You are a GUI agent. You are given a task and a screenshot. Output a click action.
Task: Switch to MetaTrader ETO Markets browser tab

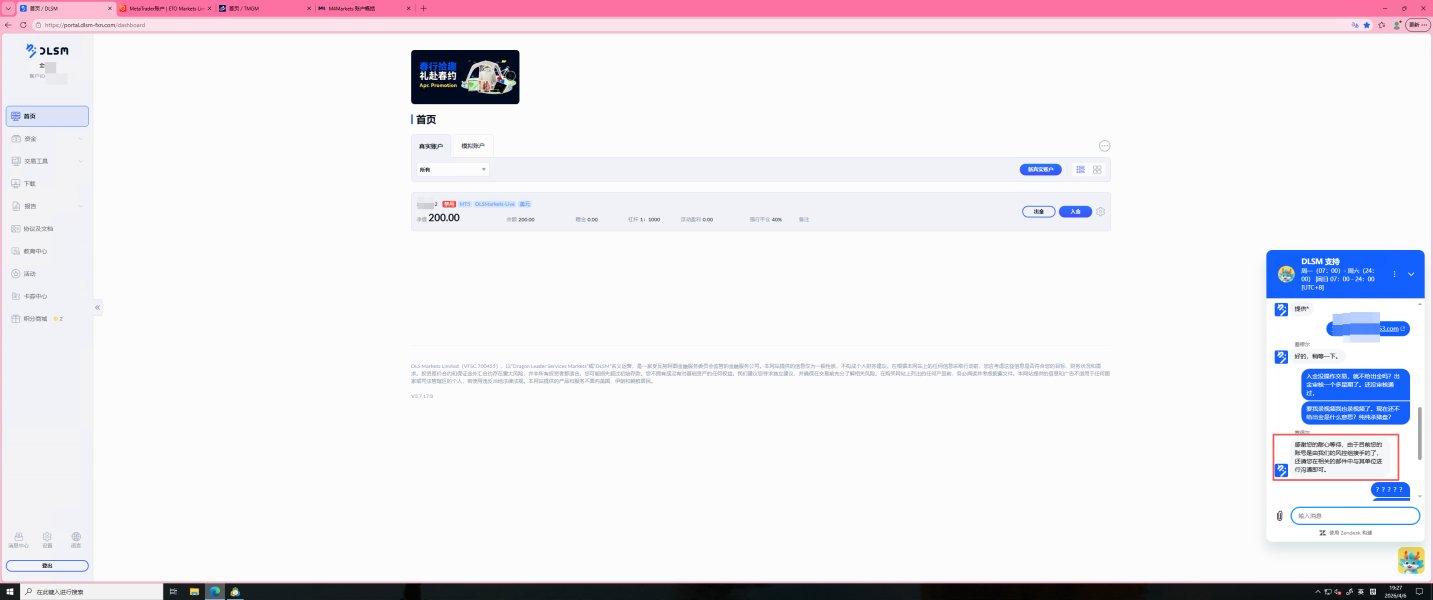tap(165, 8)
